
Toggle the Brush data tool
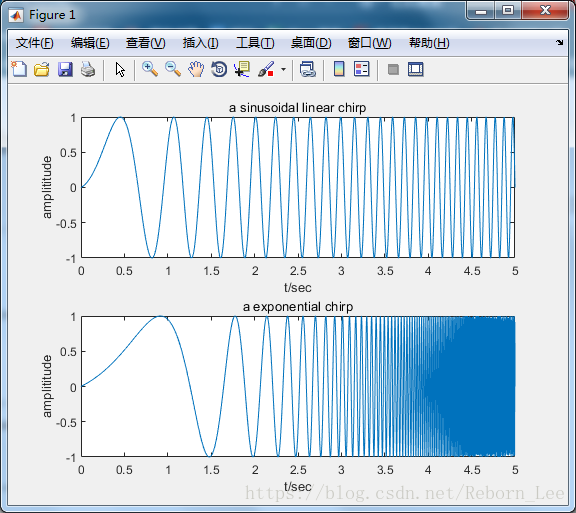pyautogui.click(x=266, y=69)
